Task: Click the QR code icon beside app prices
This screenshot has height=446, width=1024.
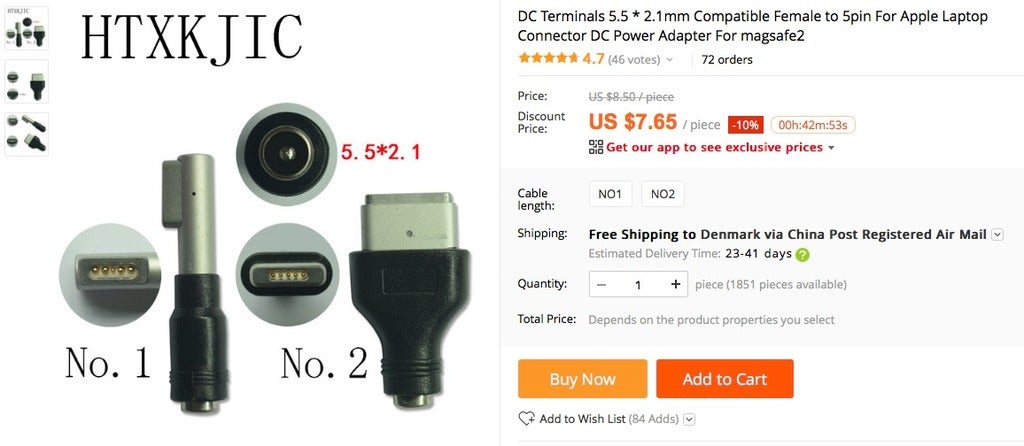Action: 596,147
